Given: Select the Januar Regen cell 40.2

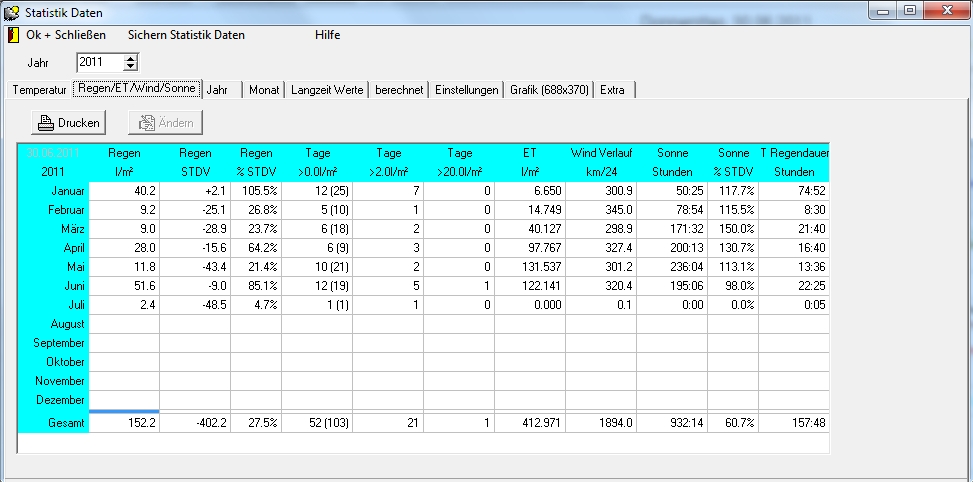Looking at the screenshot, I should tap(124, 191).
